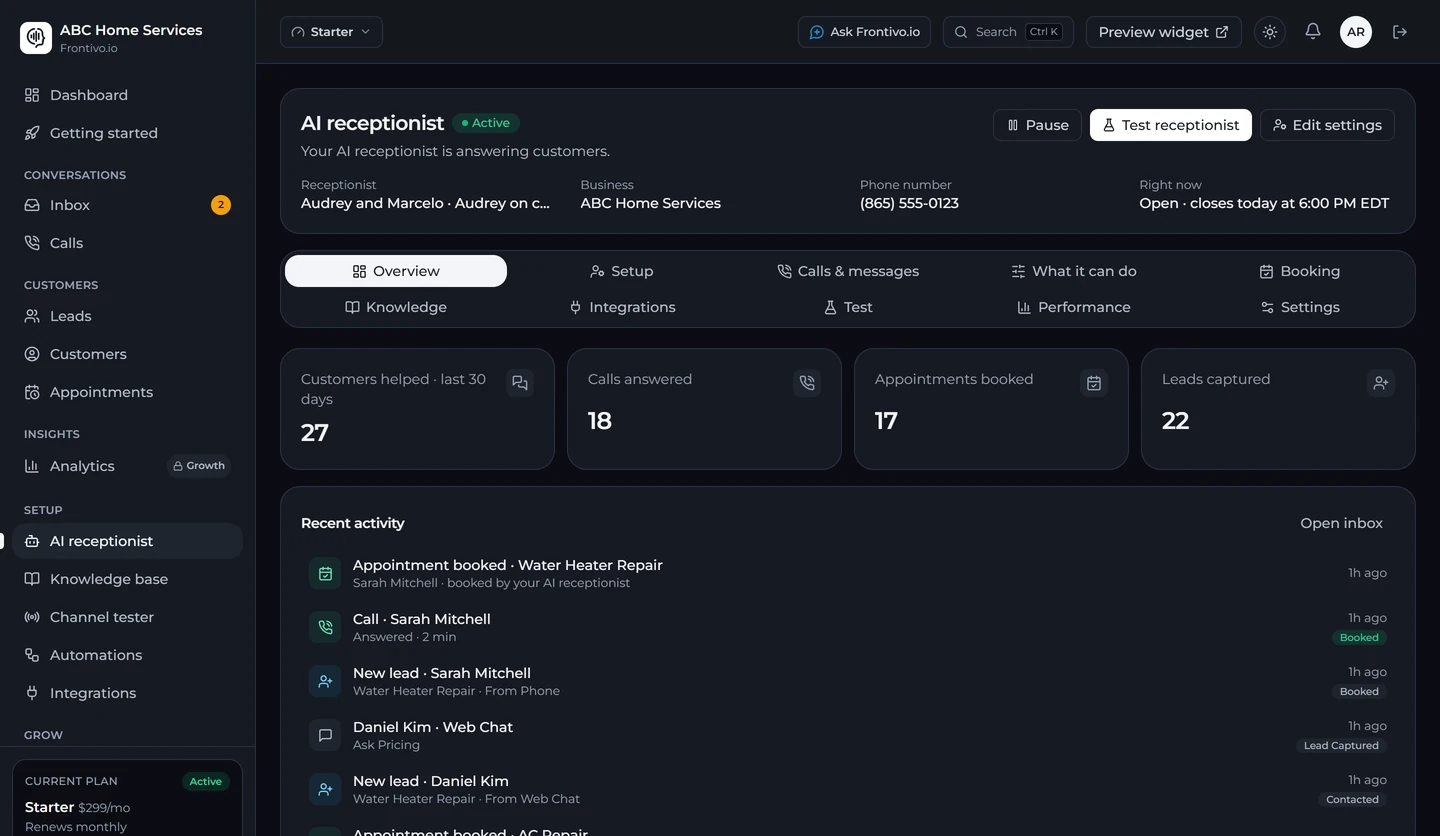Image resolution: width=1440 pixels, height=836 pixels.
Task: Open Channel tester in sidebar
Action: click(x=128, y=617)
